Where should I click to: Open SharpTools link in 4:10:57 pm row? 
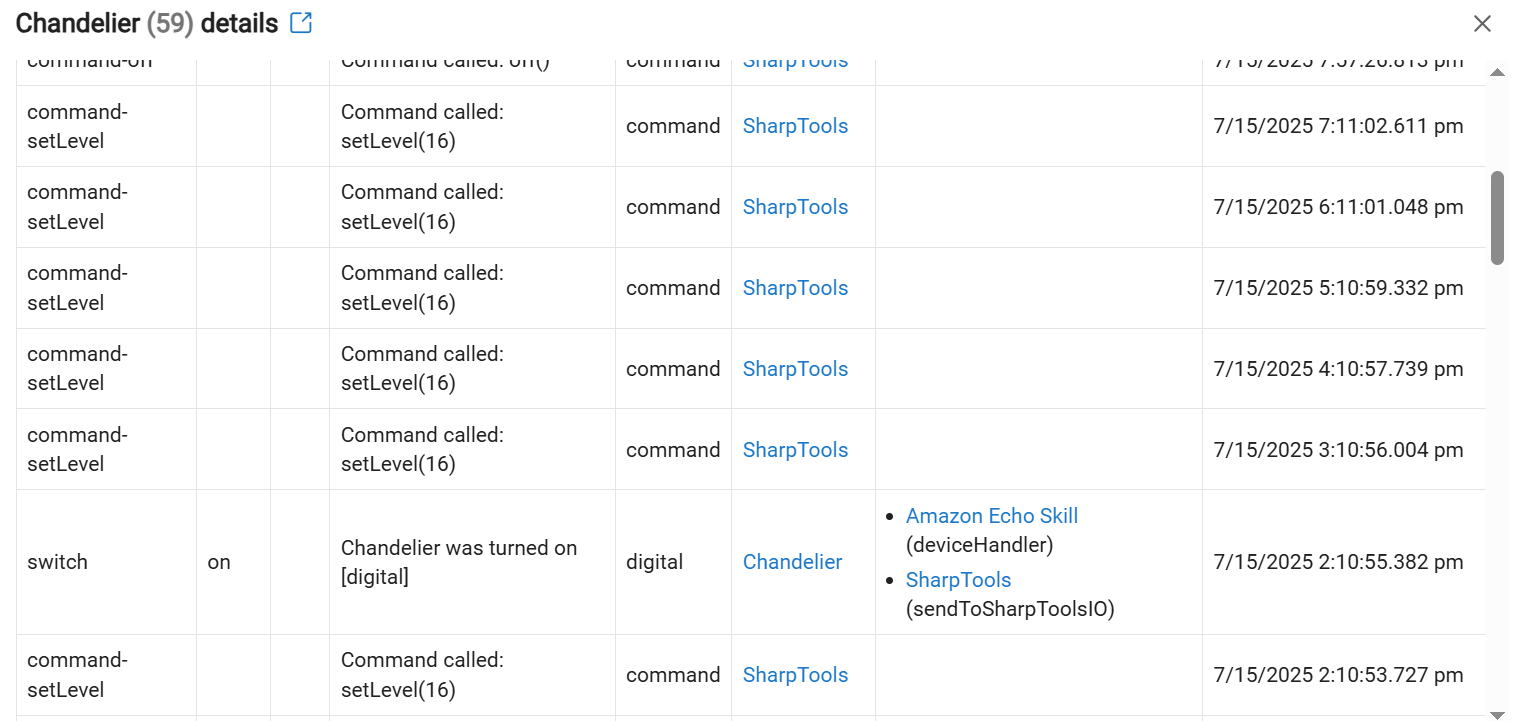(x=795, y=369)
